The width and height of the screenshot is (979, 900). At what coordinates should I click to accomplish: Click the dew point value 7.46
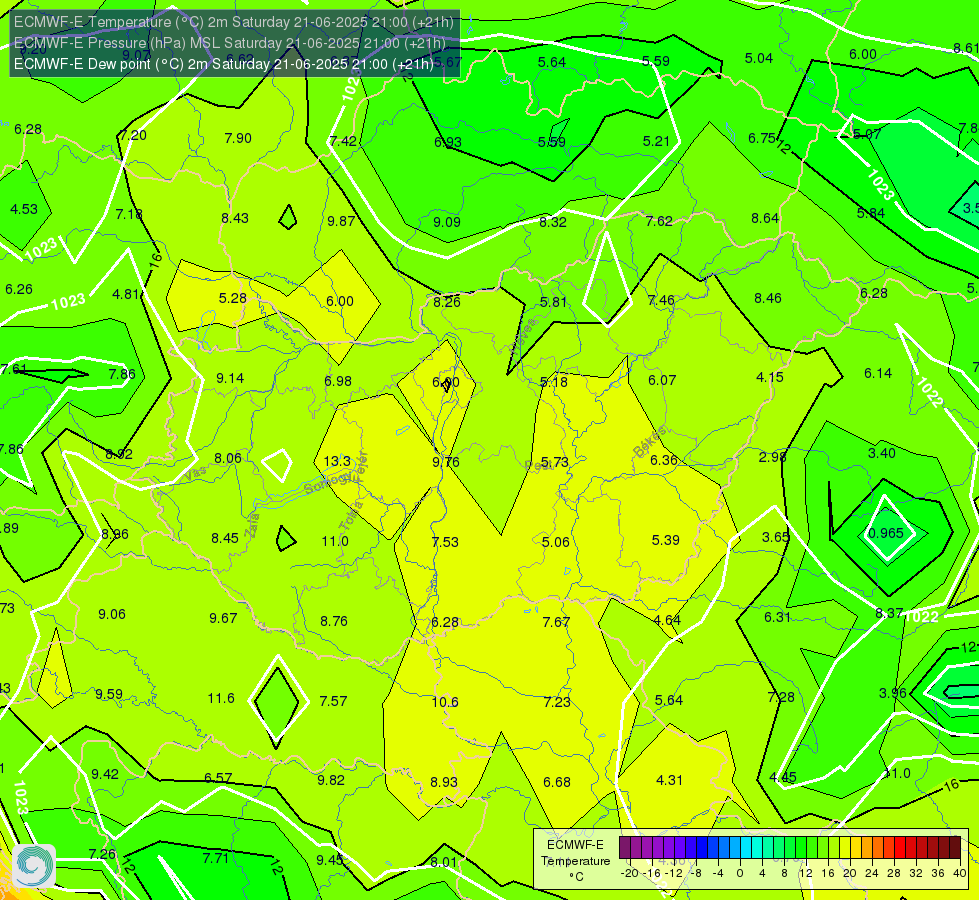tap(661, 300)
